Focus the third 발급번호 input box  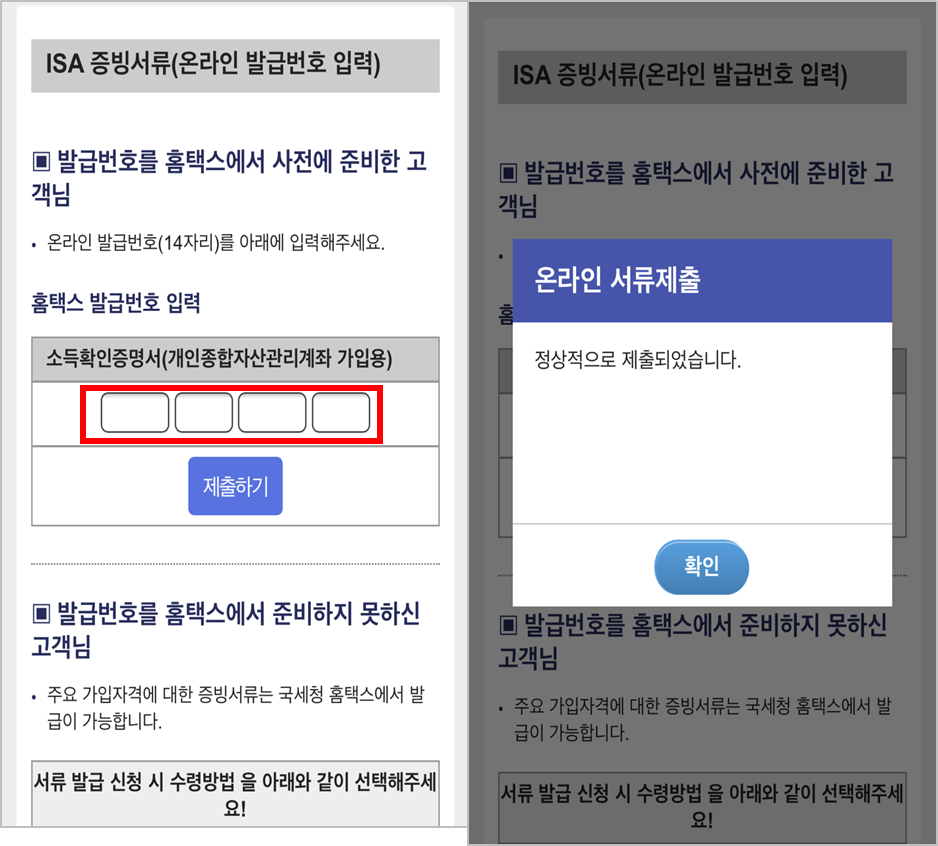coord(272,412)
